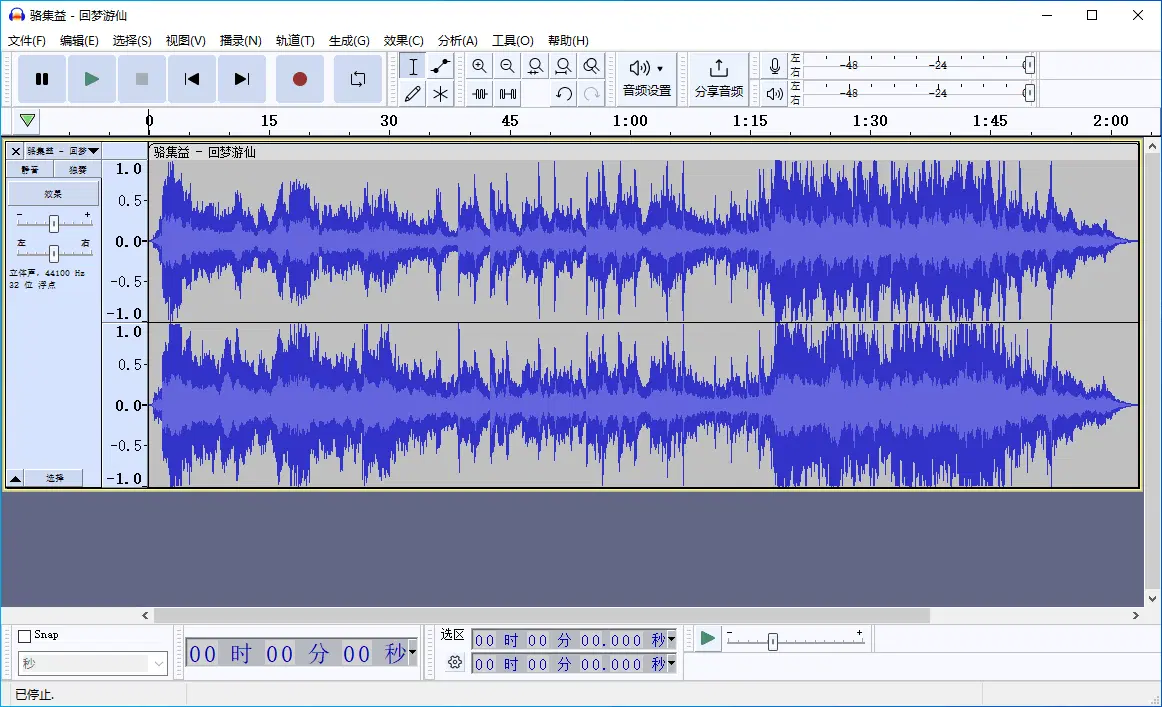Image resolution: width=1162 pixels, height=707 pixels.
Task: Click the Undo icon in the toolbar
Action: pyautogui.click(x=563, y=94)
